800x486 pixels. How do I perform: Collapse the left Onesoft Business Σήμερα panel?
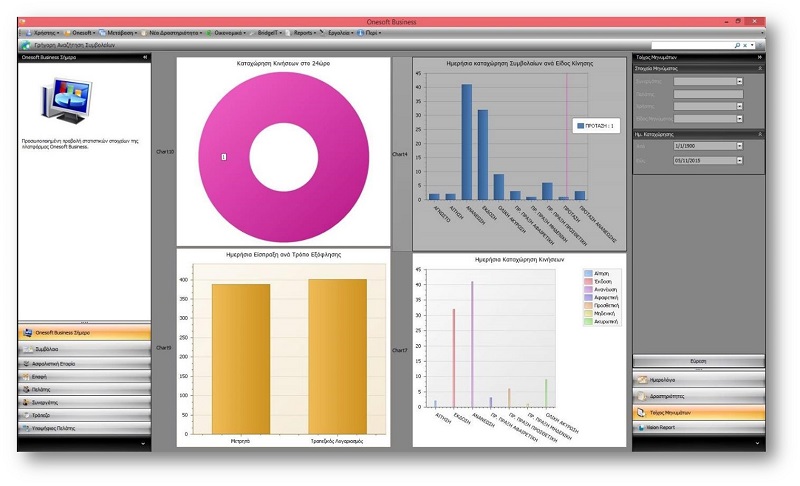[145, 58]
